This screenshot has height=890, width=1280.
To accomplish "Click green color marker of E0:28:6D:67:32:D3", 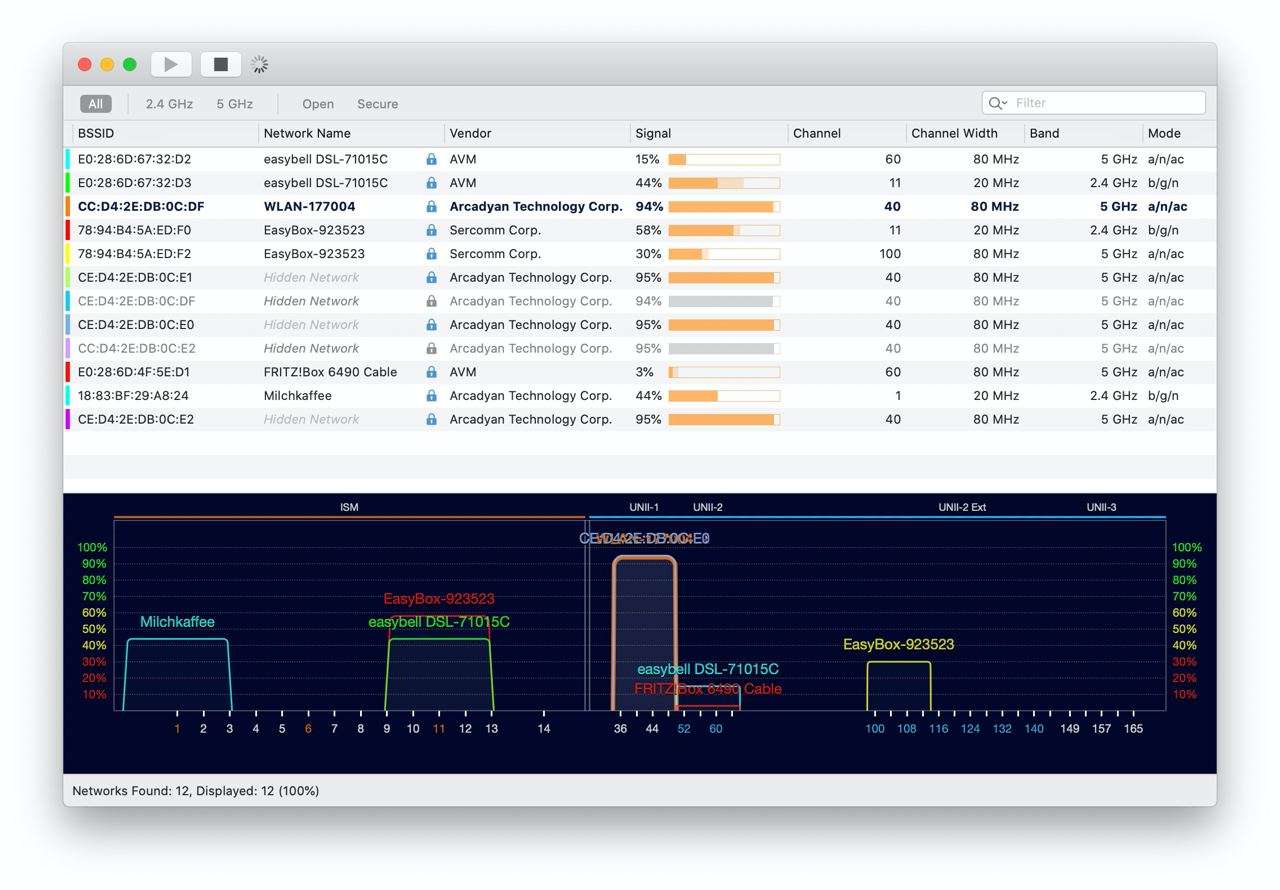I will pyautogui.click(x=67, y=183).
